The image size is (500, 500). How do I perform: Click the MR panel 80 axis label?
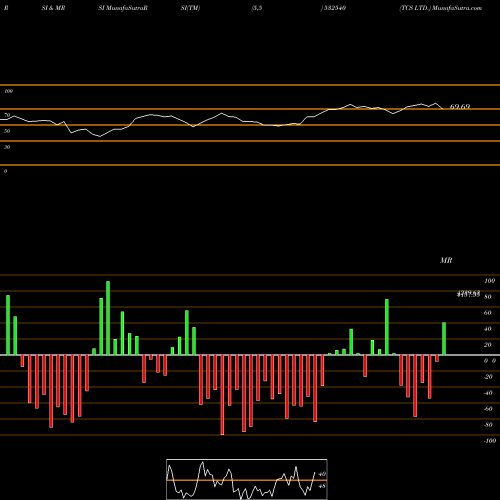point(488,297)
